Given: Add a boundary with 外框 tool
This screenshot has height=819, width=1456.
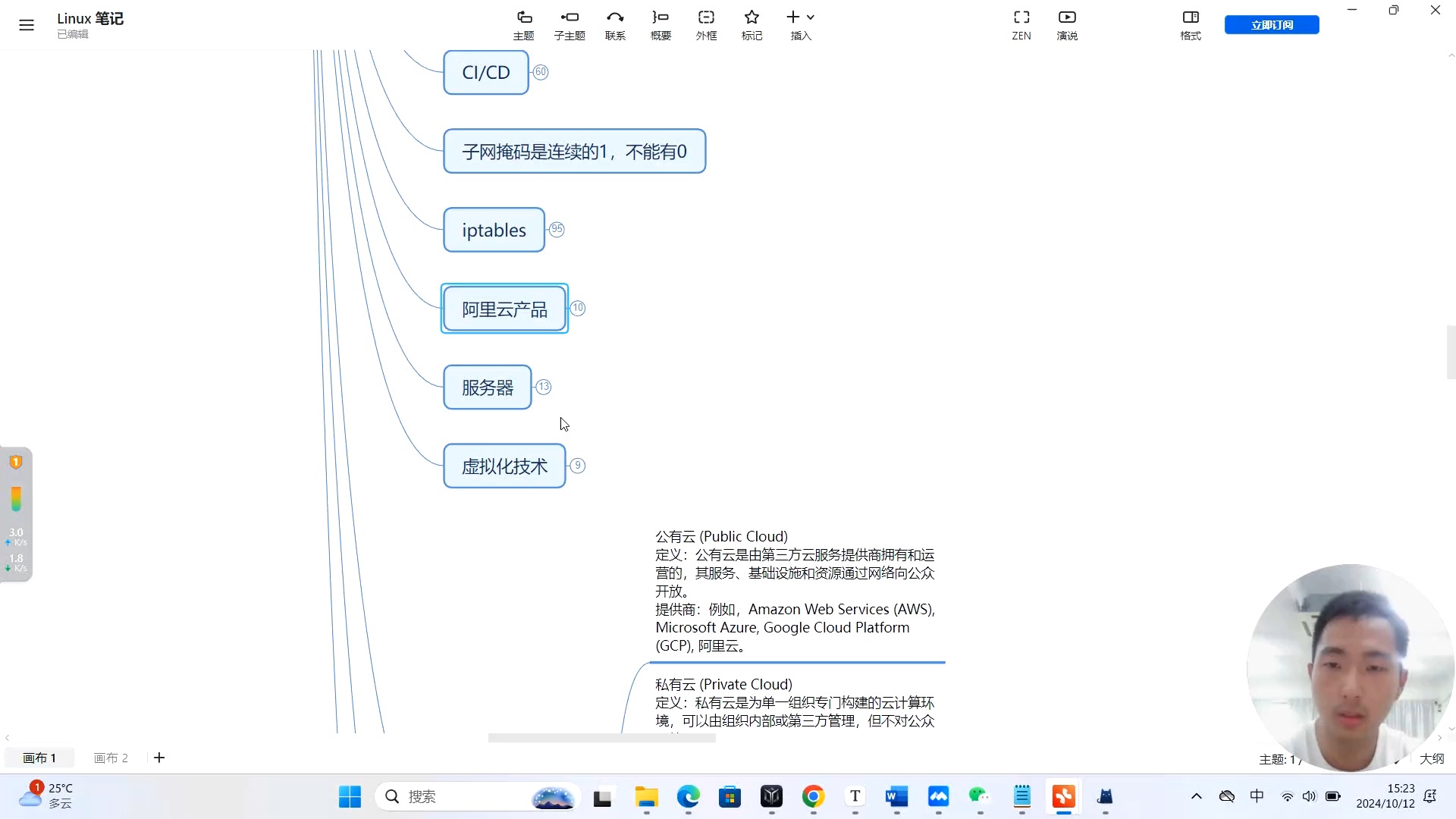Looking at the screenshot, I should pos(706,25).
